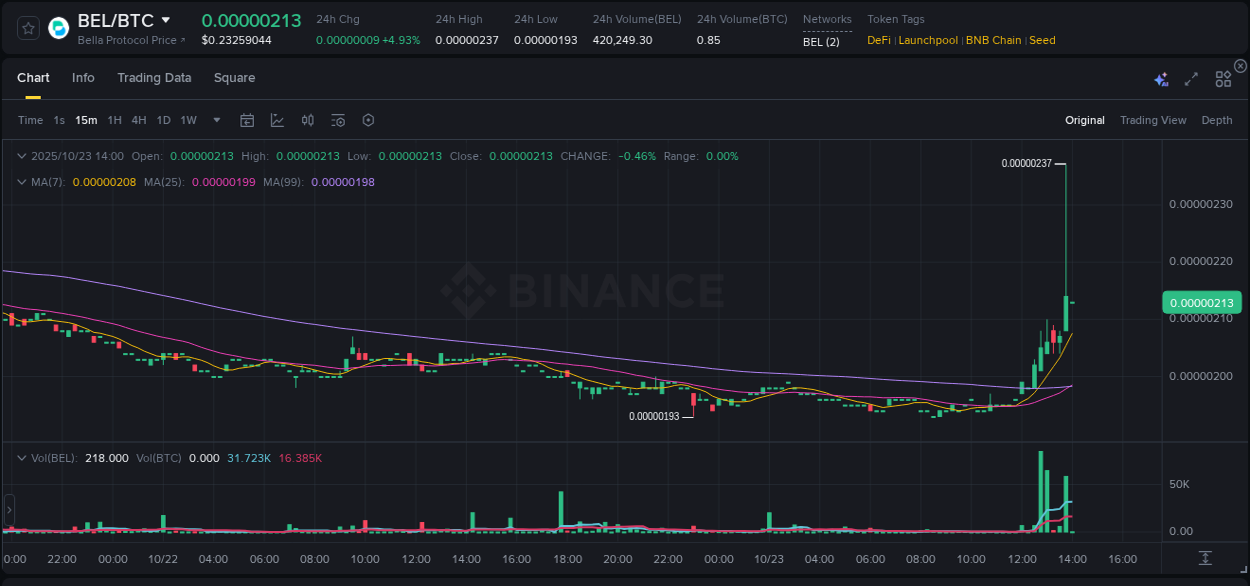The image size is (1250, 586).
Task: Open the OHLC candle display icon
Action: click(308, 120)
